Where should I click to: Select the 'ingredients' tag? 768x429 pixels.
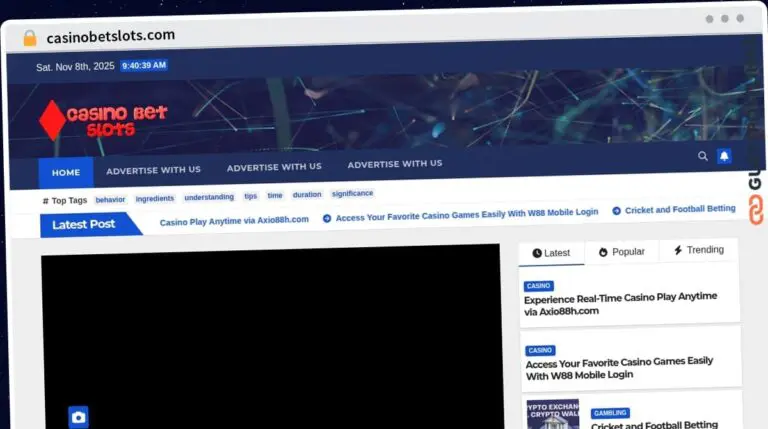click(x=155, y=198)
